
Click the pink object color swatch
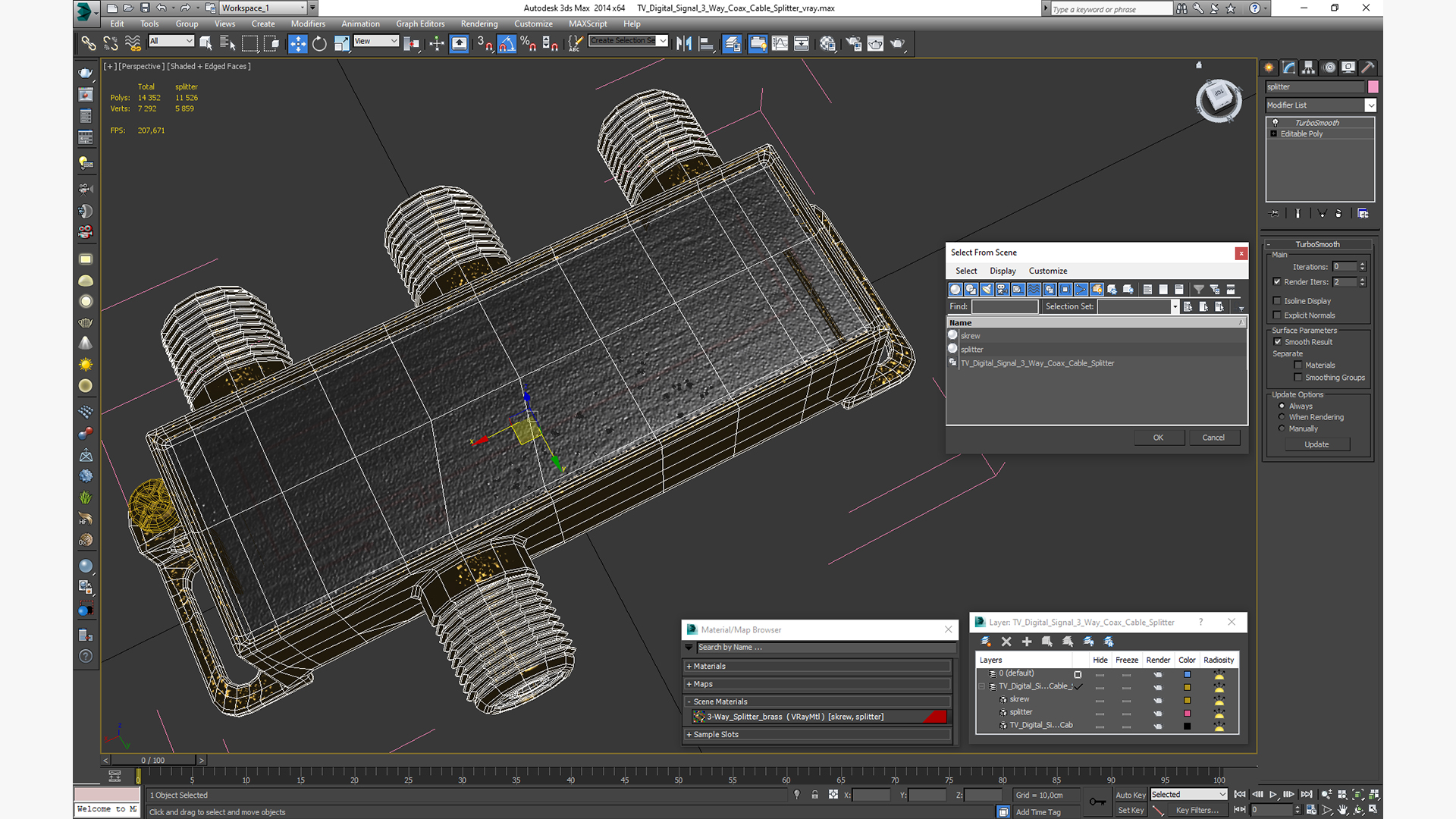point(1373,87)
